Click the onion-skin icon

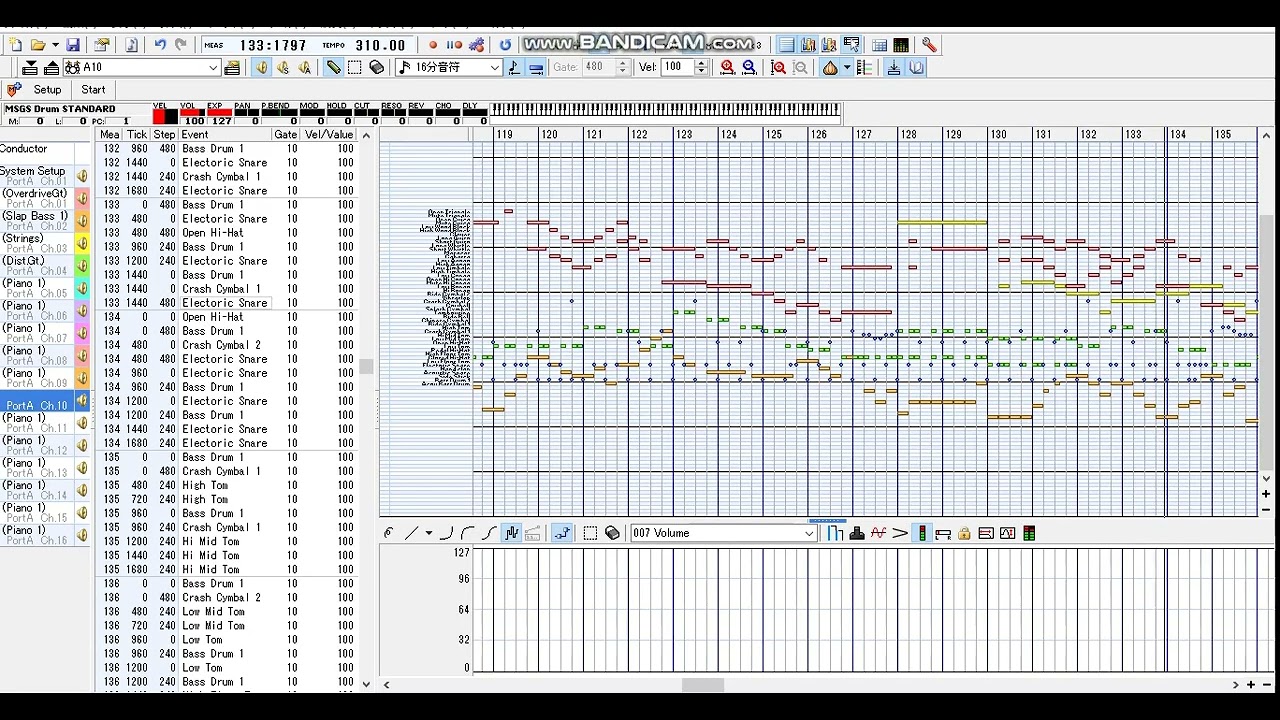(x=830, y=67)
